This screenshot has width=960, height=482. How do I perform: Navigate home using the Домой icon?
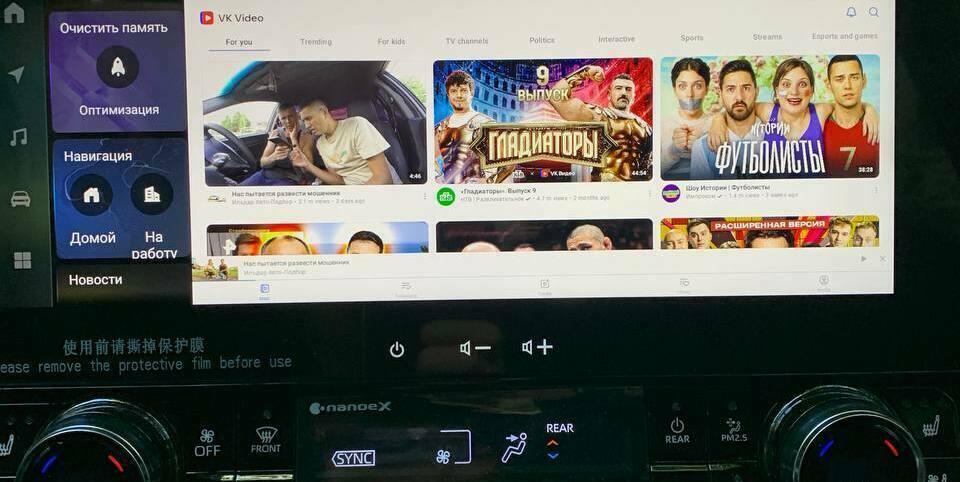tap(91, 194)
